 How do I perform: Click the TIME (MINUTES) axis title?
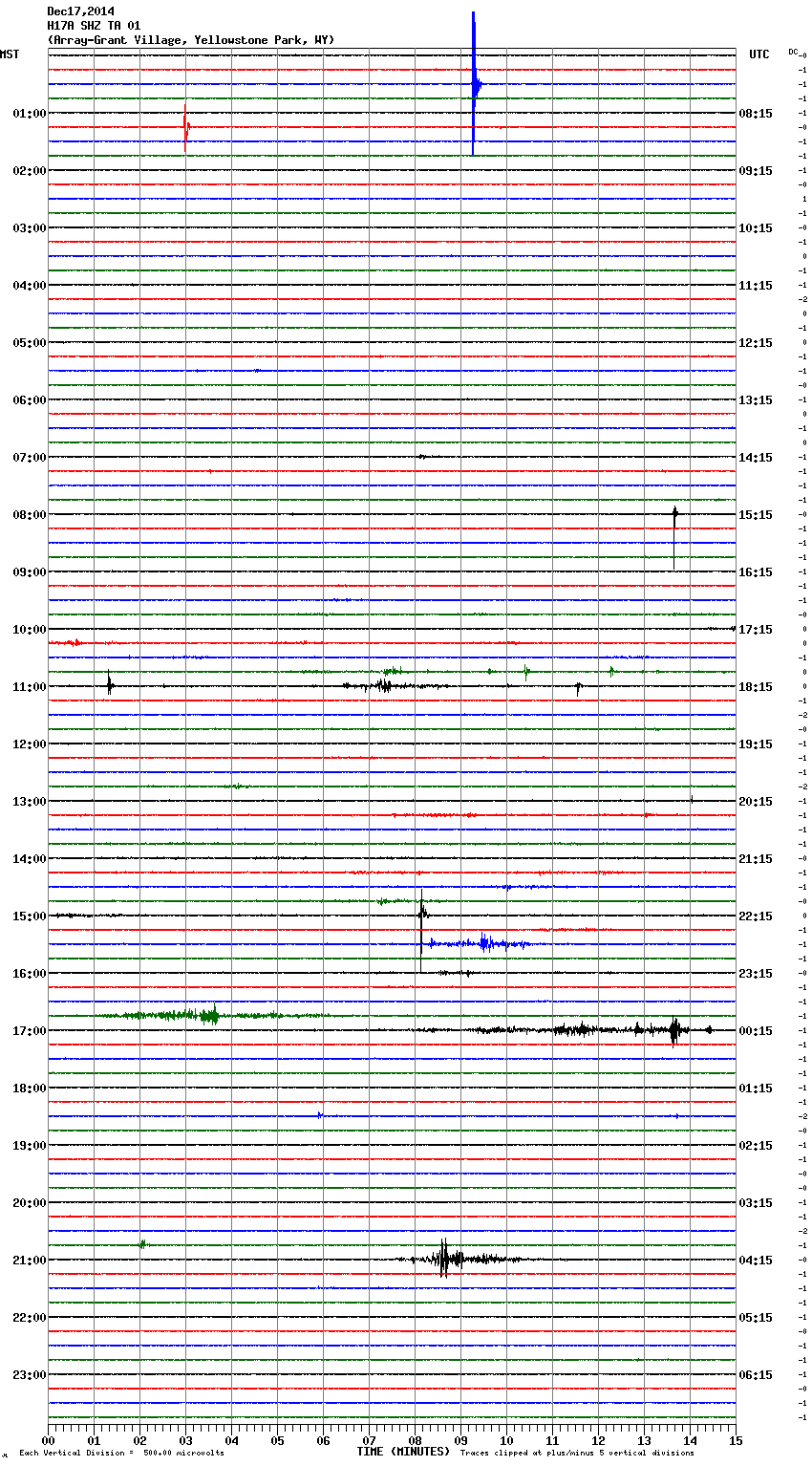[403, 1452]
